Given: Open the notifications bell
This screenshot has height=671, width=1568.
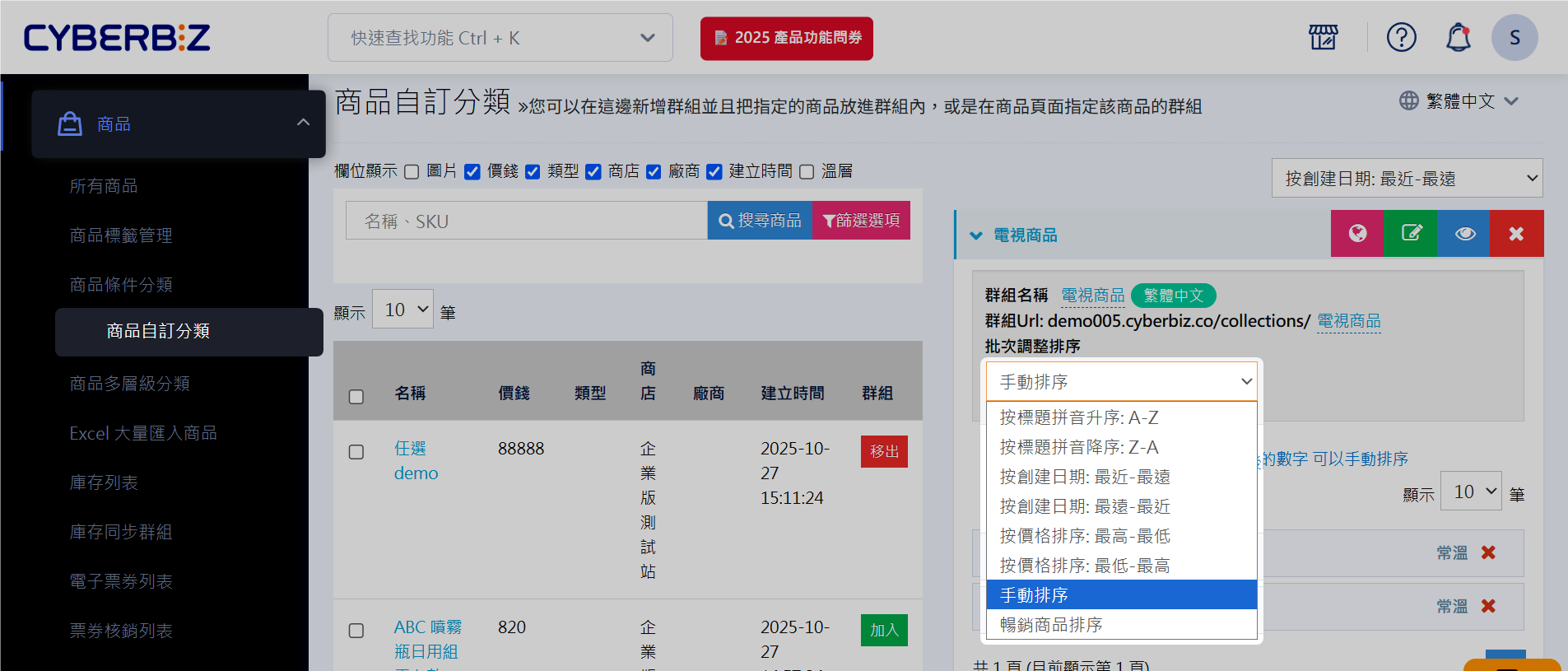Looking at the screenshot, I should tap(1458, 37).
